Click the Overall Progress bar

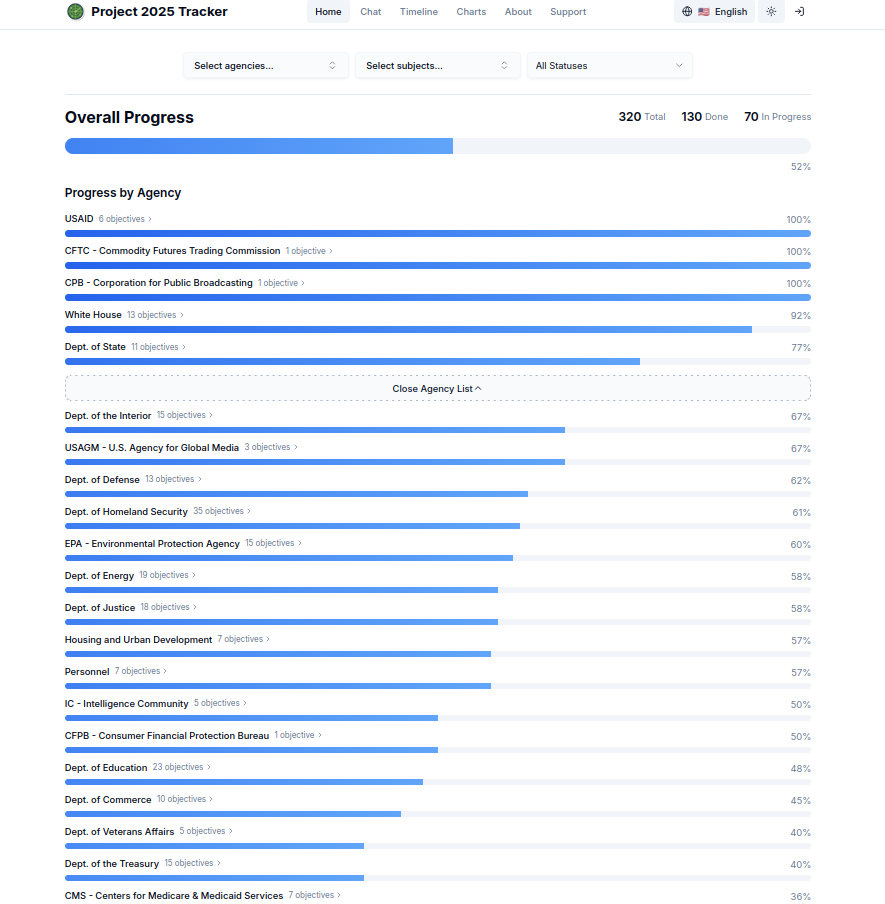point(438,146)
